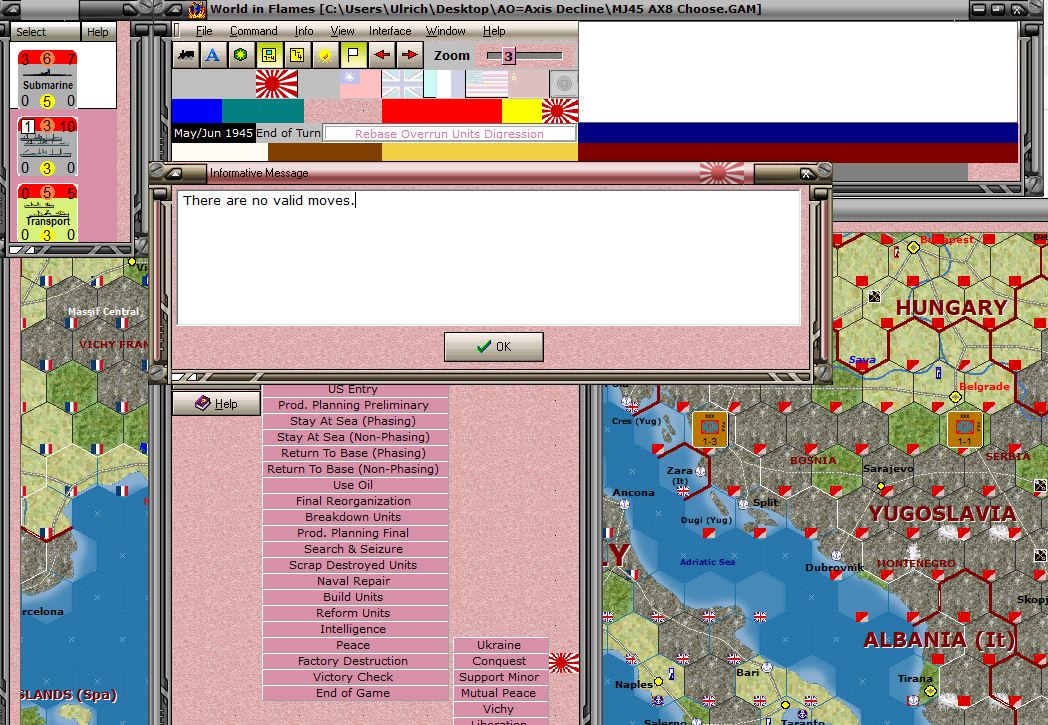The width and height of the screenshot is (1048, 725).
Task: Select the Prod. Planning Final phase
Action: pos(354,533)
